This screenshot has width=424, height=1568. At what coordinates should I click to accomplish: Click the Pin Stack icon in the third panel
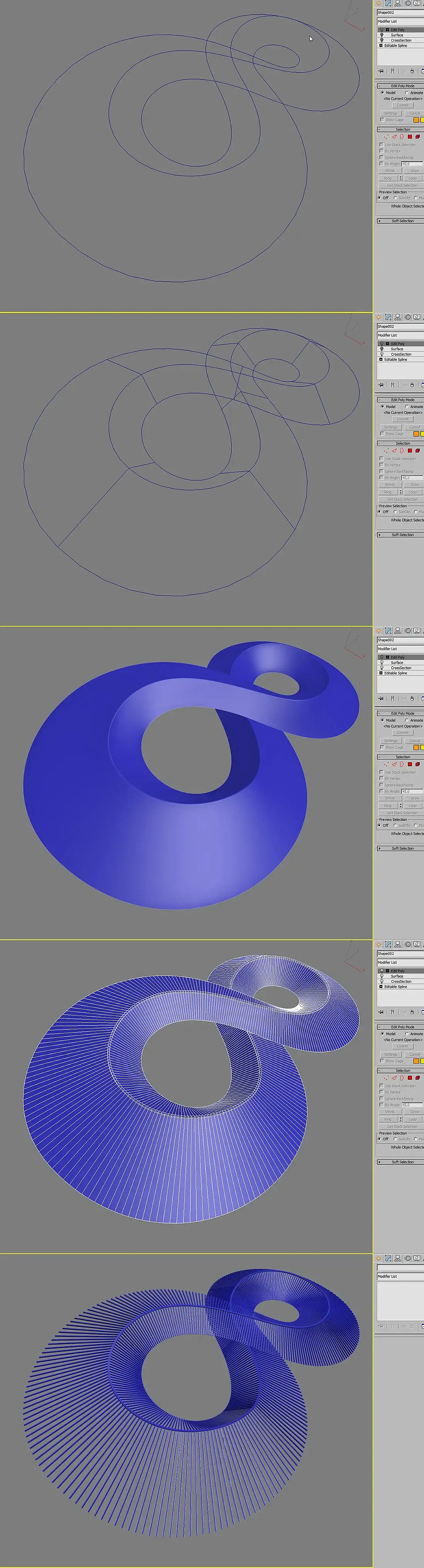(x=381, y=698)
